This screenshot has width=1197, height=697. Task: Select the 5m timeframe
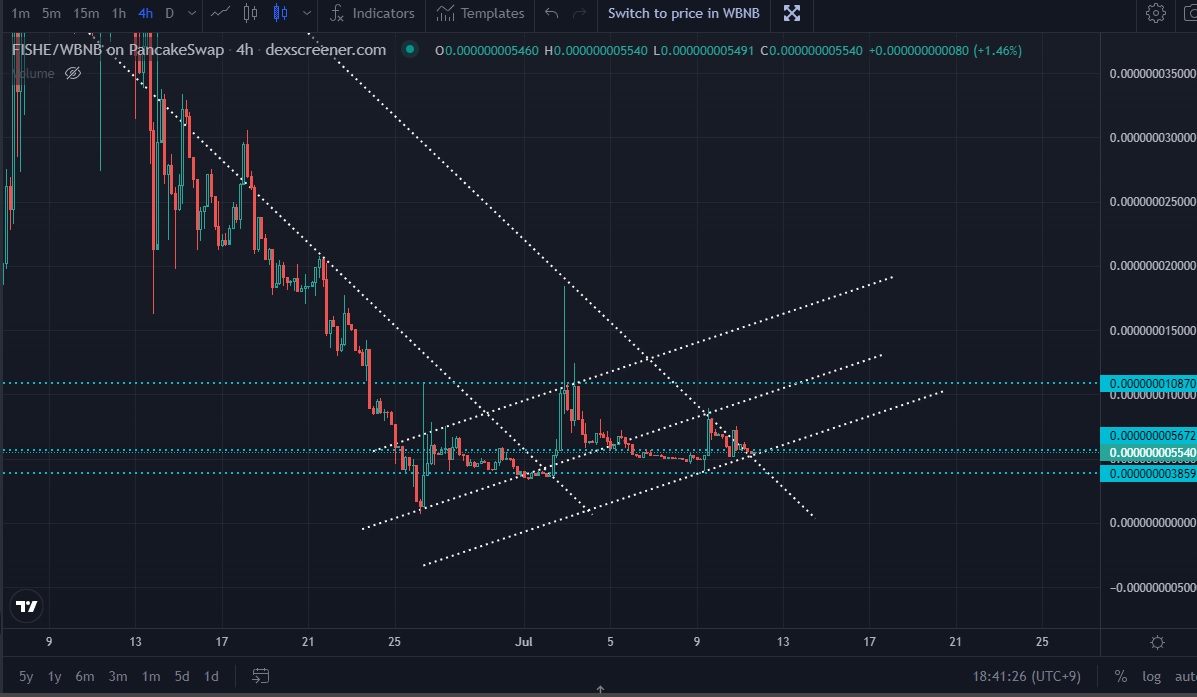[x=51, y=13]
